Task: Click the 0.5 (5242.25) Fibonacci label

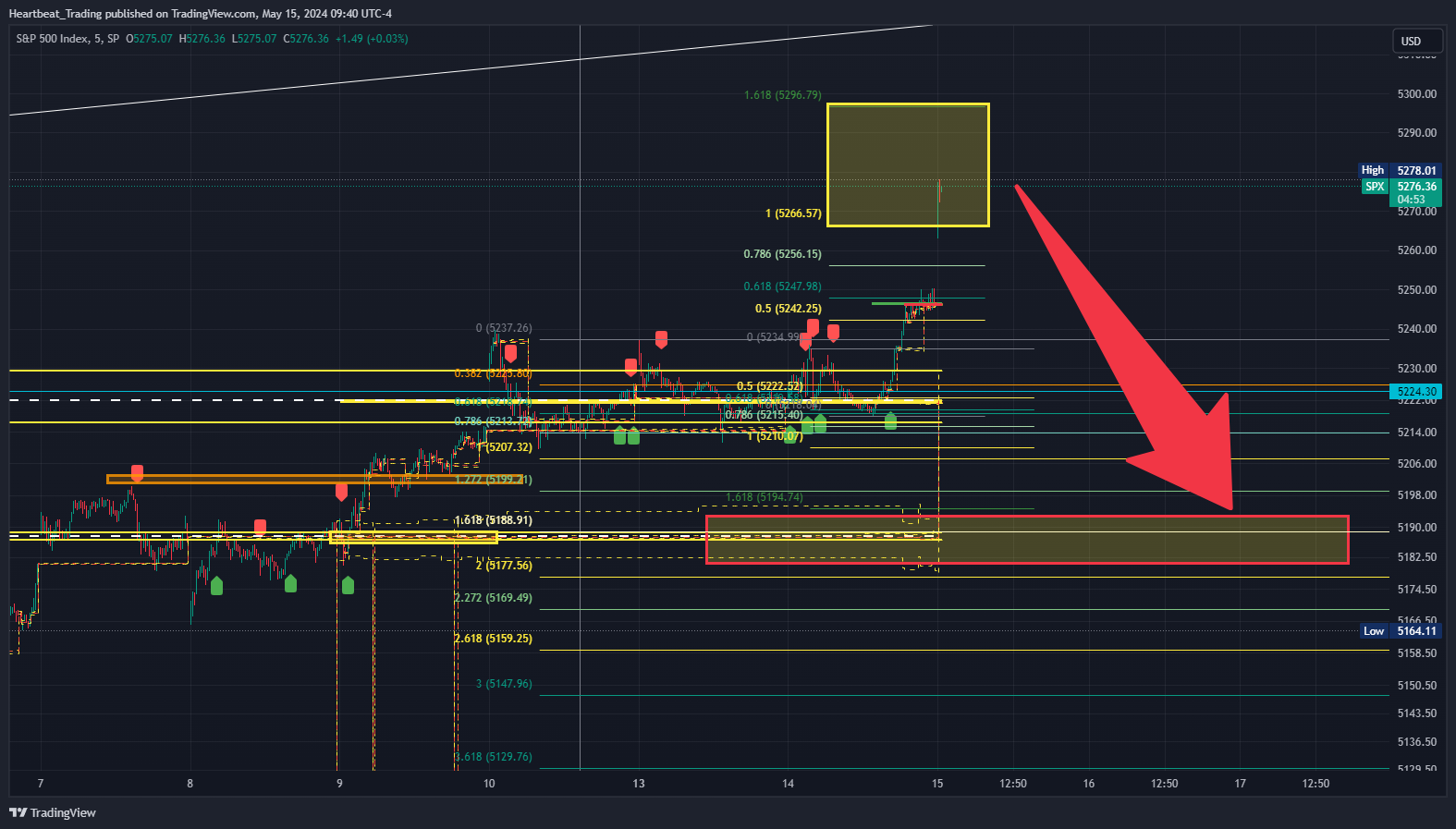Action: (x=789, y=309)
